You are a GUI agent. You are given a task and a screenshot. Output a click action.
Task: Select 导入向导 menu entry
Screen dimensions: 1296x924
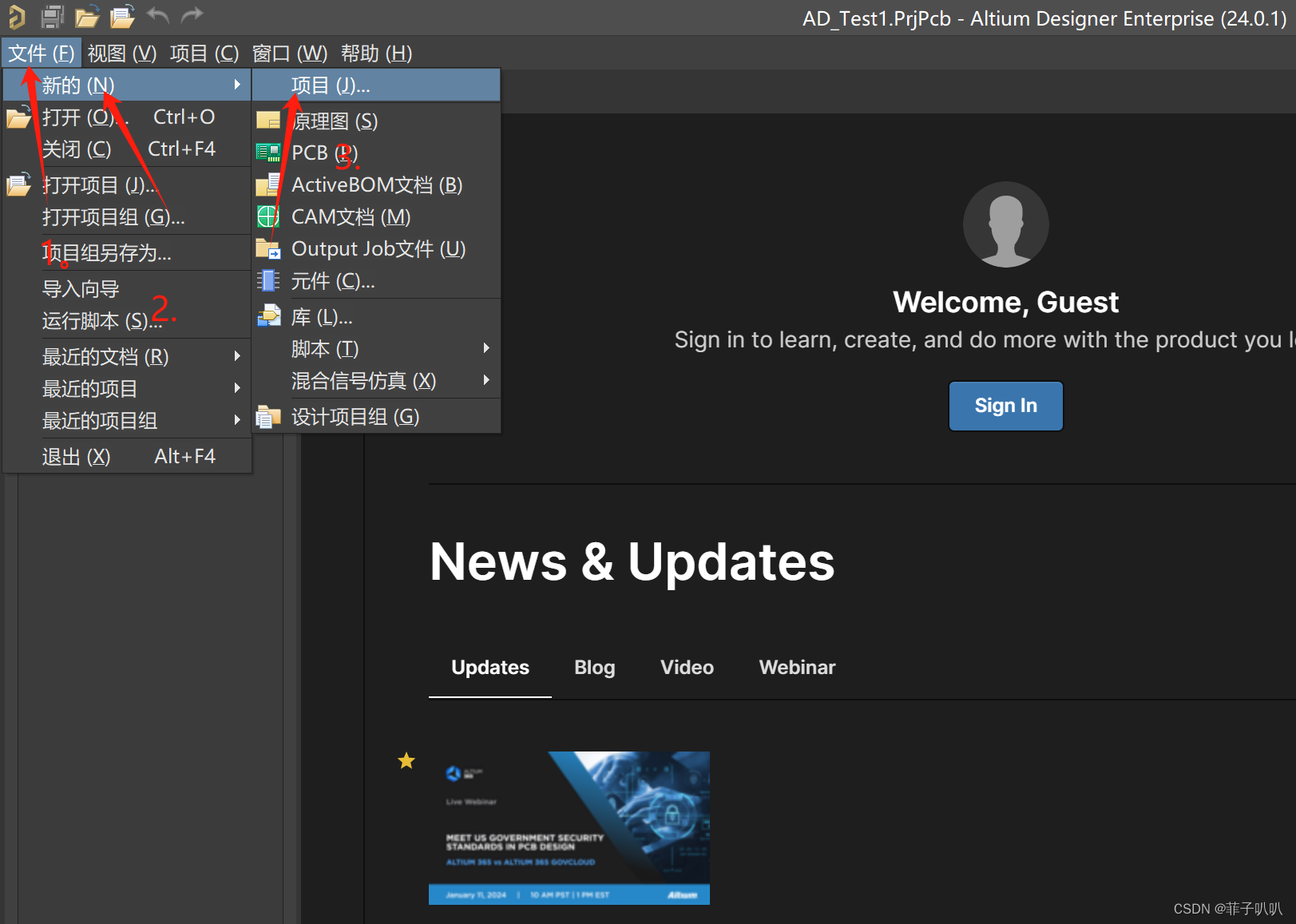[127, 289]
